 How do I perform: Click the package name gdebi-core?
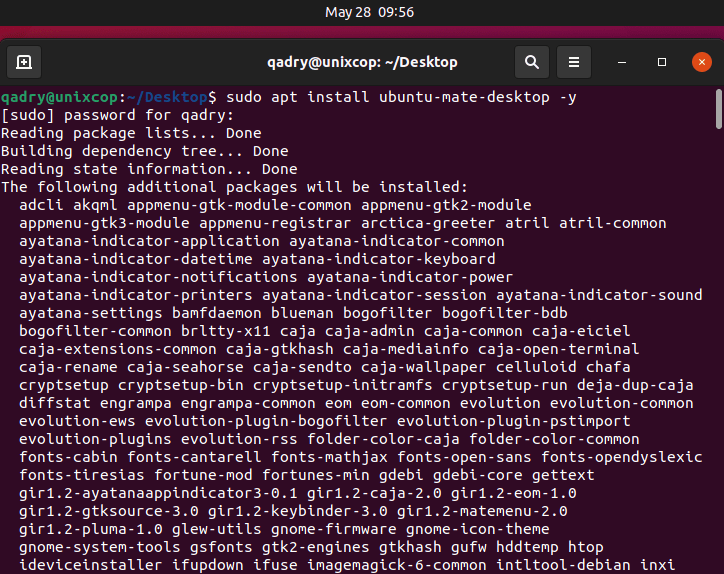[477, 476]
